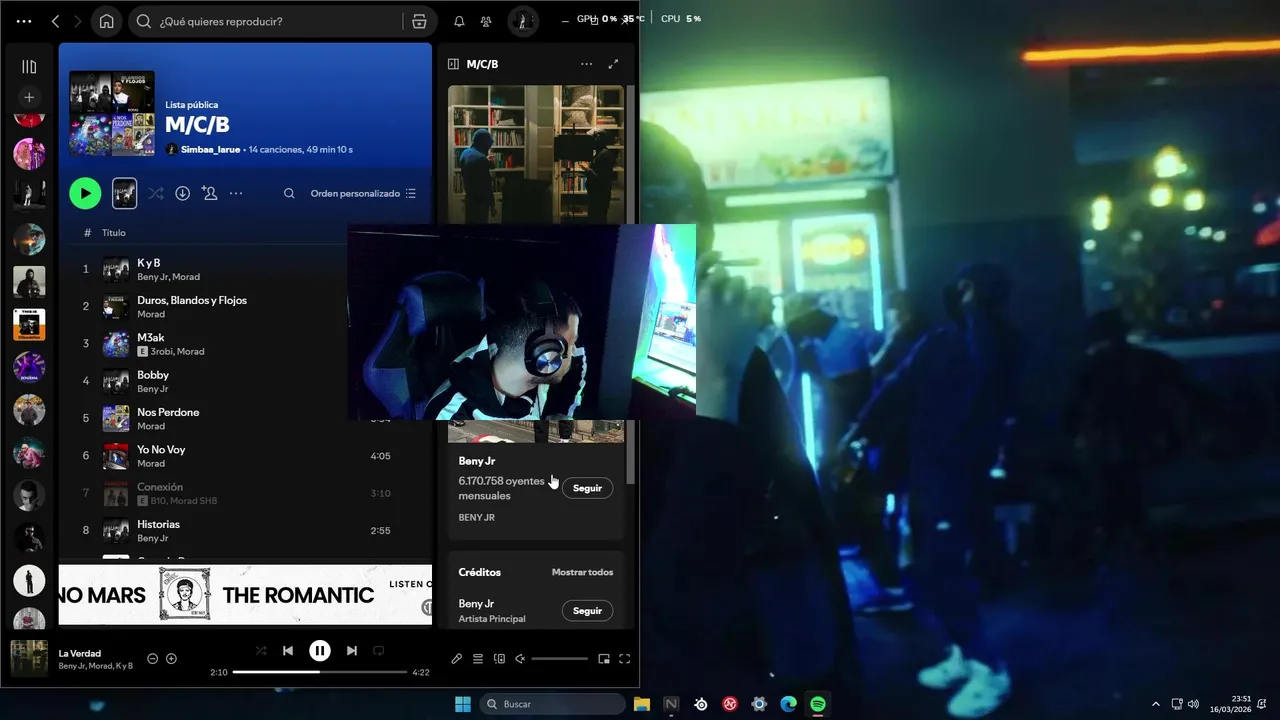
Task: Open the Browse icon in search bar
Action: [419, 21]
